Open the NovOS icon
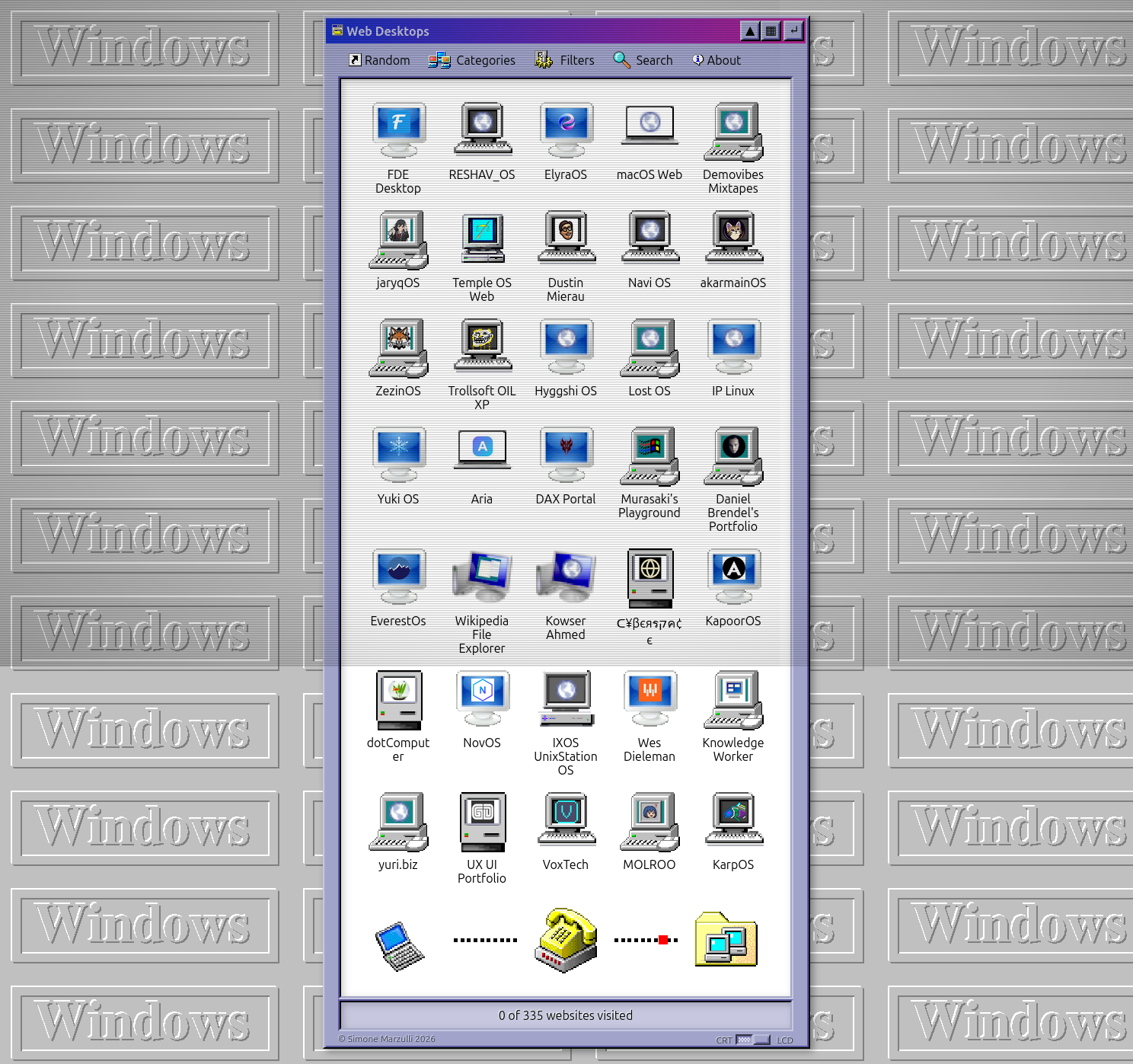The image size is (1133, 1064). tap(482, 699)
